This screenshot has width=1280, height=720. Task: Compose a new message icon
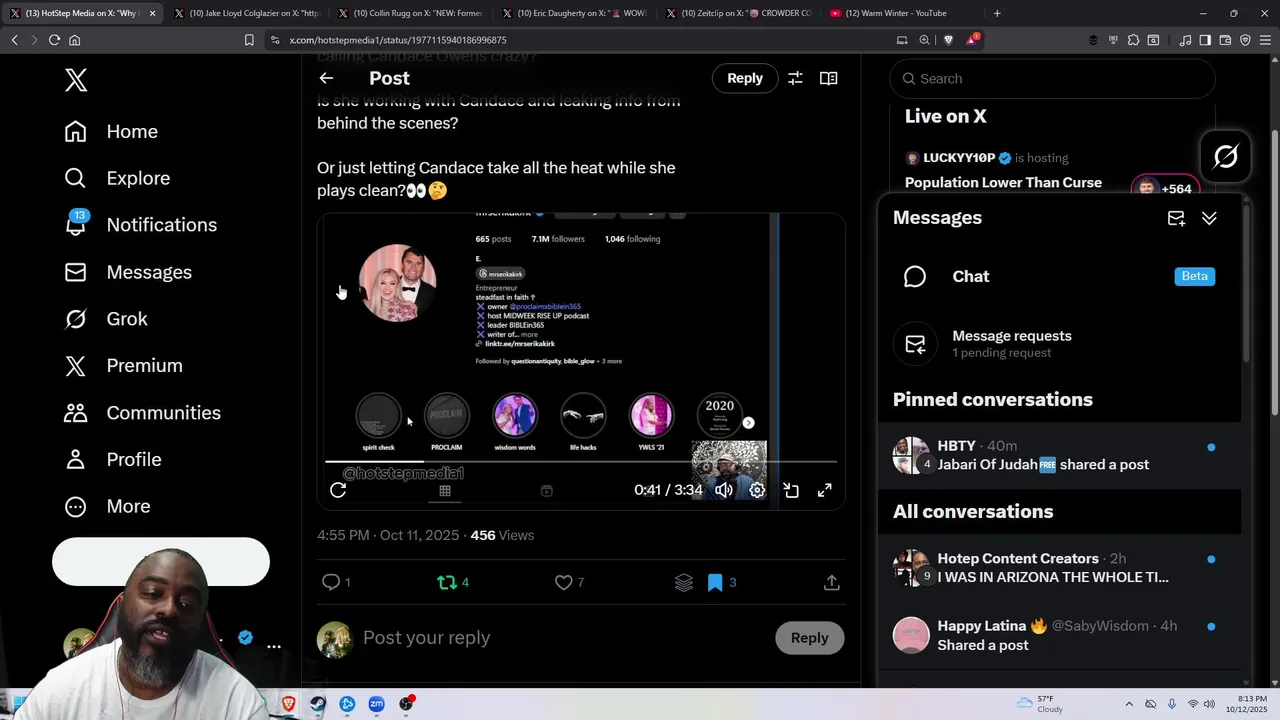pos(1176,218)
